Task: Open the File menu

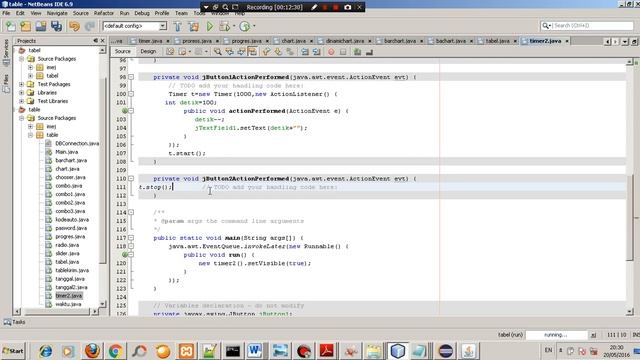Action: pos(6,13)
